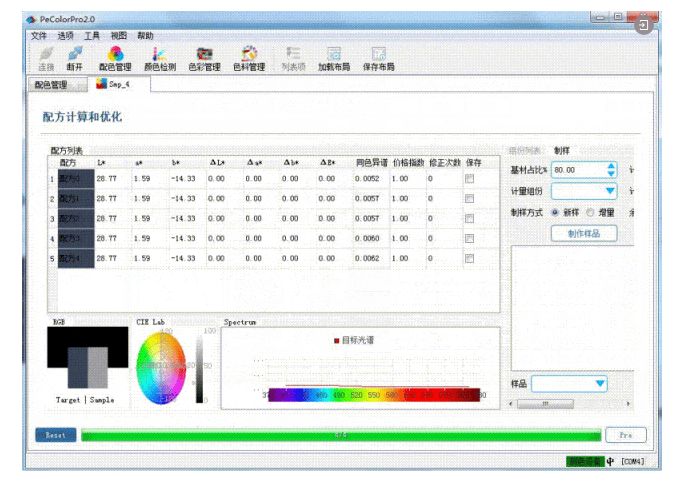Image resolution: width=680 pixels, height=478 pixels.
Task: Open the 样品 sample dropdown
Action: coord(600,384)
